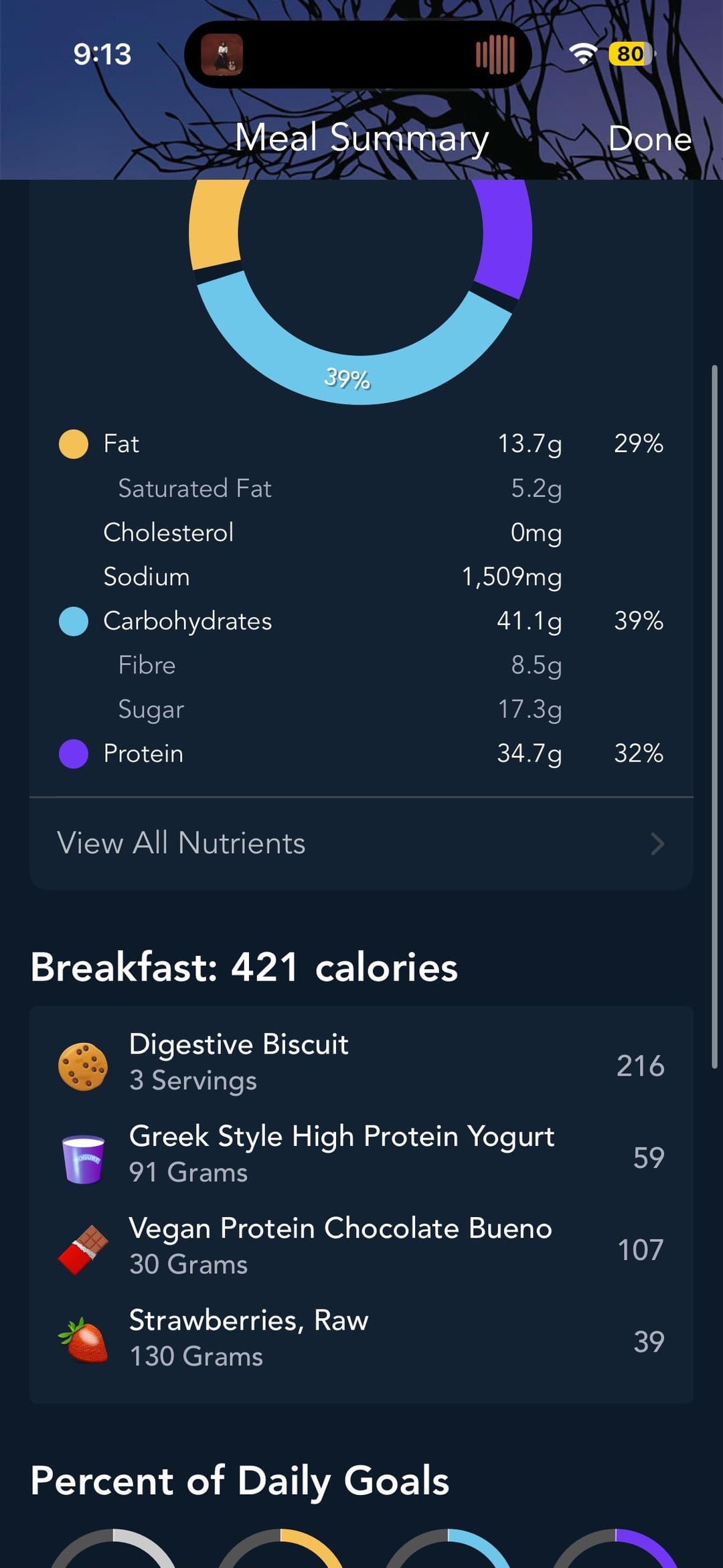
Task: Tap the strawberry icon
Action: 83,1341
